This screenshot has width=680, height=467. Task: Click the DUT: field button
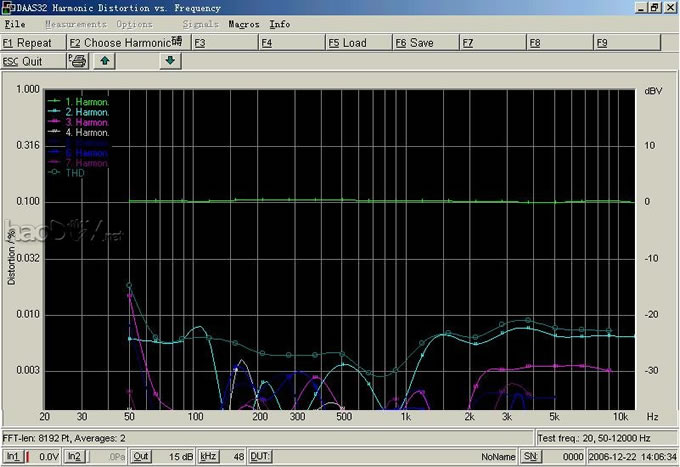pos(260,456)
